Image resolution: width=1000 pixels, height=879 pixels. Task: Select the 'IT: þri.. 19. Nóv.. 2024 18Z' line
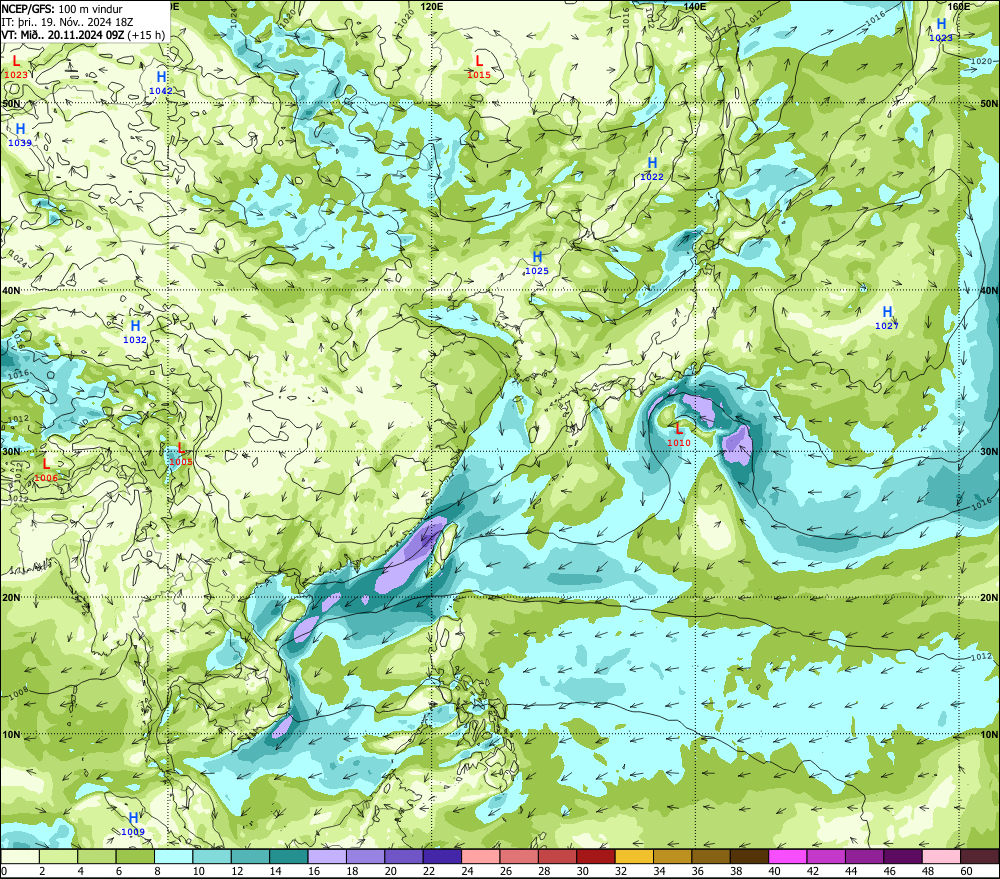pyautogui.click(x=68, y=22)
